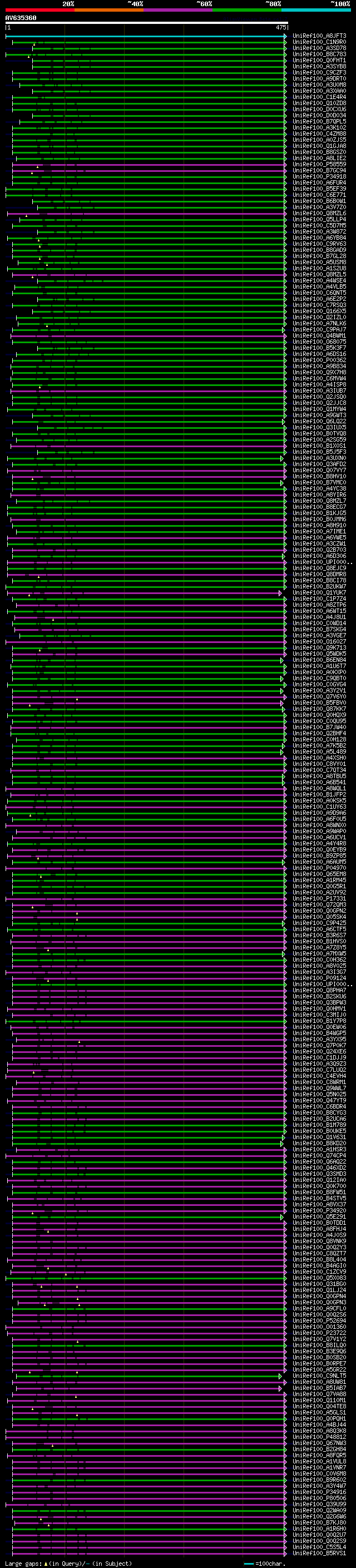Select label UniRef100_Q0FHT1

pyautogui.click(x=319, y=60)
